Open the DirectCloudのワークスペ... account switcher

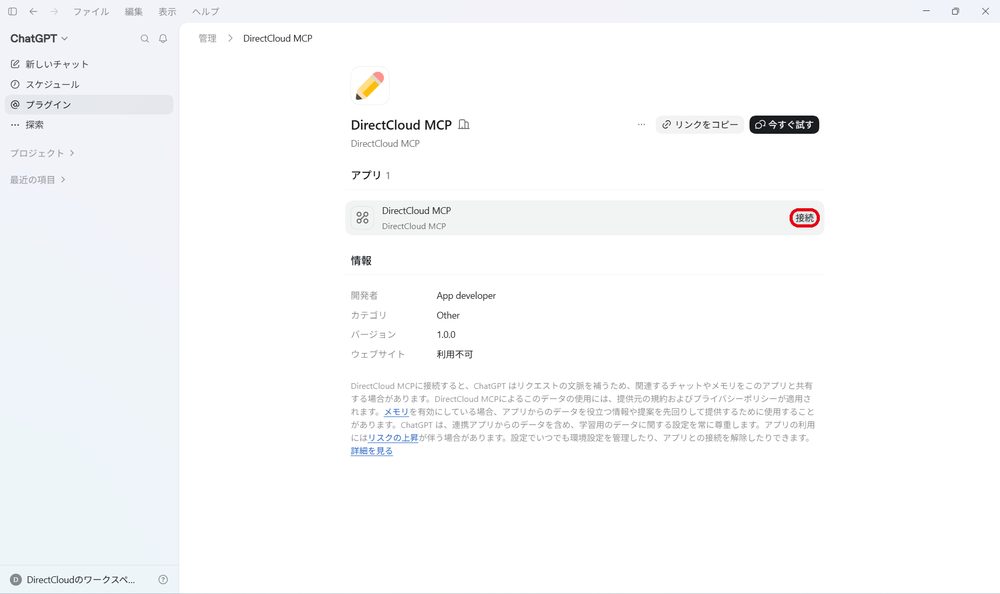73,580
